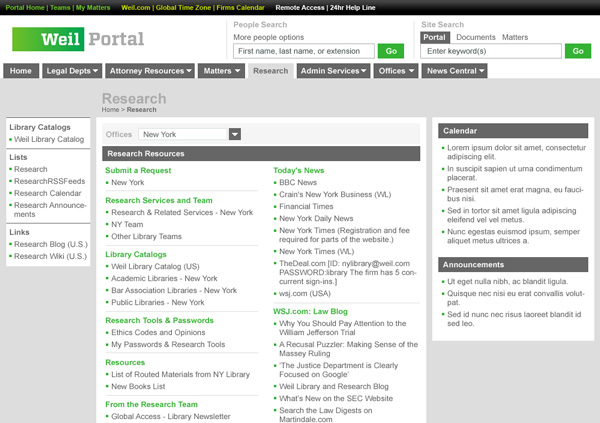Open Research Announcements in sidebar
This screenshot has width=600, height=423.
point(50,210)
